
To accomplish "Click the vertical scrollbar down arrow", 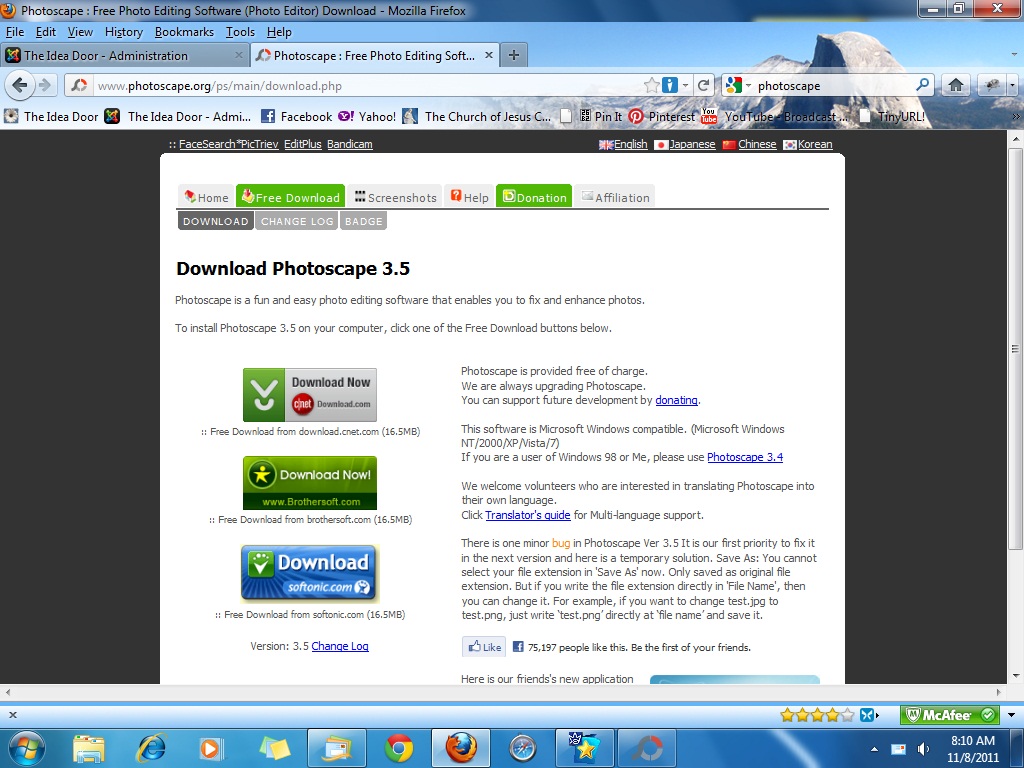I will (x=1016, y=676).
